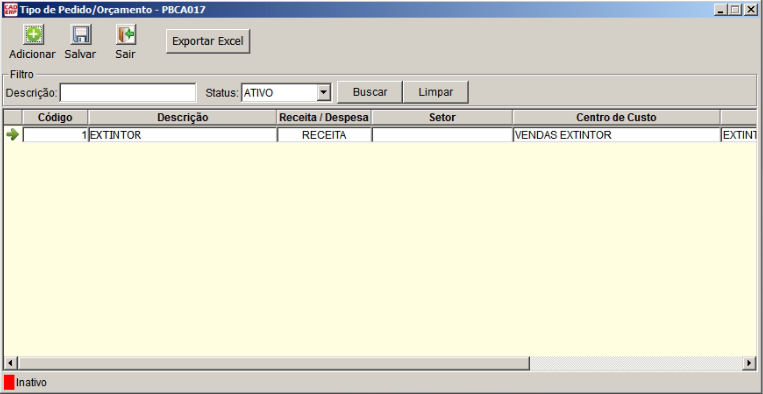763x394 pixels.
Task: Select the EXTINTOR description cell
Action: (182, 135)
